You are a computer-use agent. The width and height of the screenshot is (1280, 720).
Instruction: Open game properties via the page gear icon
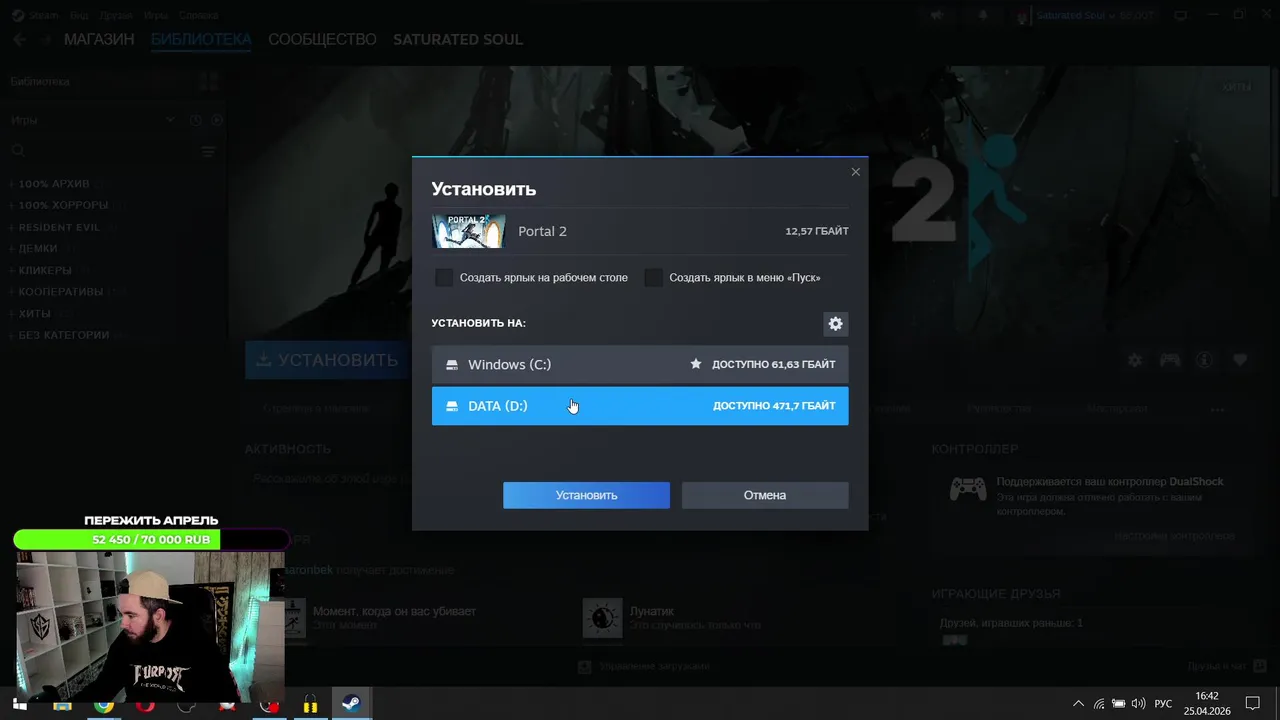click(x=1134, y=360)
